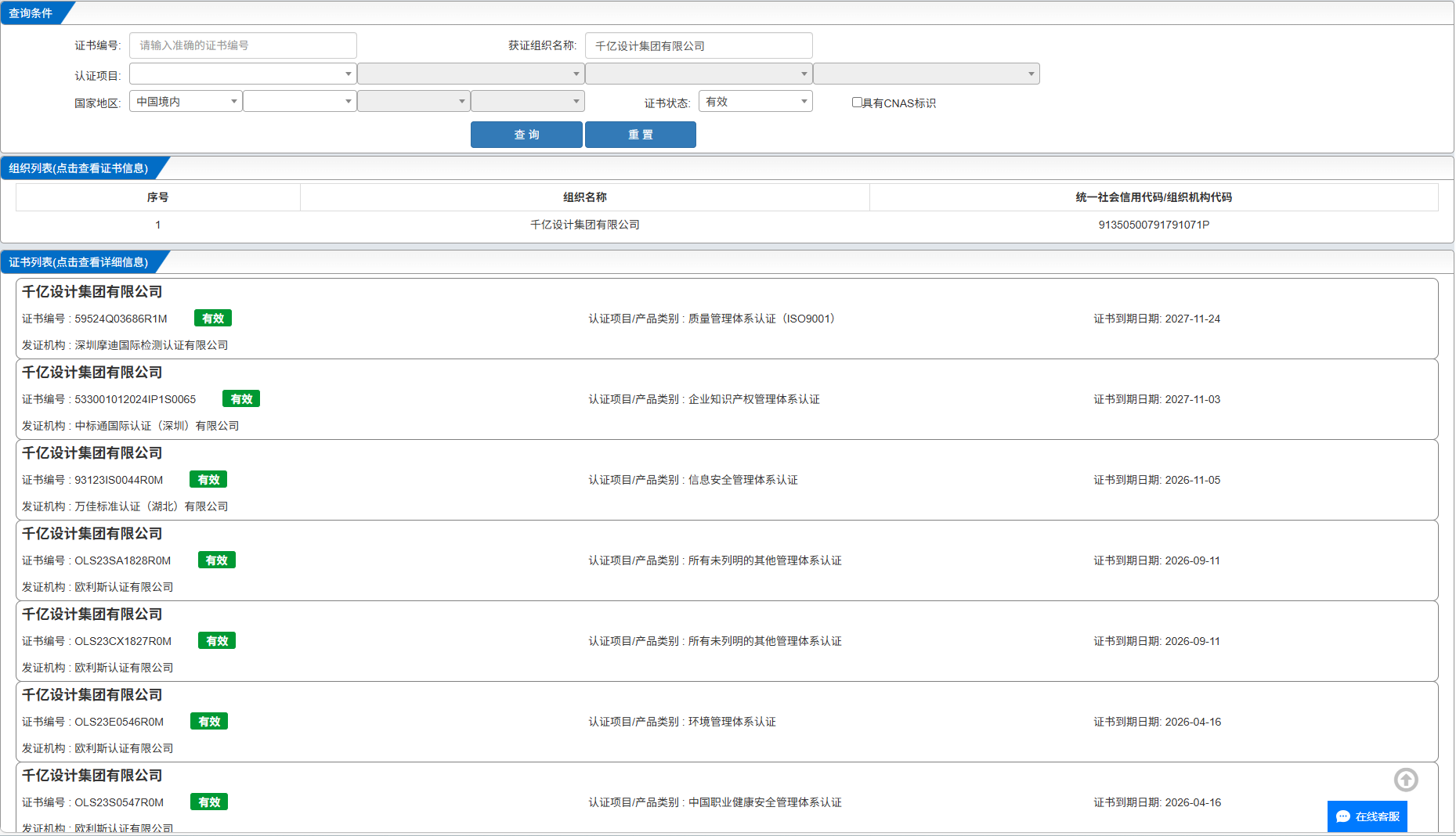Click expiry date 2027-11-03

click(x=1192, y=399)
